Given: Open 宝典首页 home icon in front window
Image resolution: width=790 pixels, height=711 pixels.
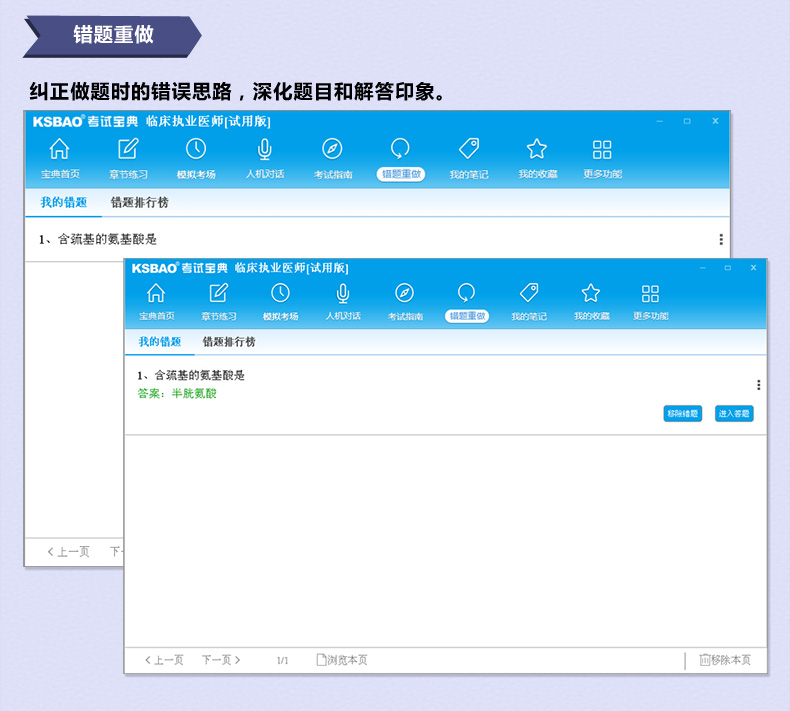Looking at the screenshot, I should [156, 293].
